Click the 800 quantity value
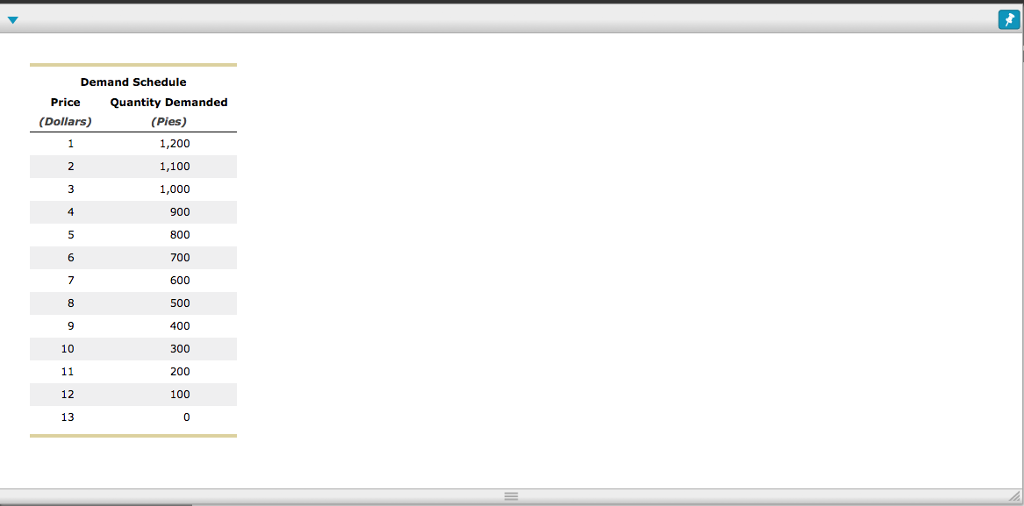Screen dimensions: 1024x506 [180, 235]
